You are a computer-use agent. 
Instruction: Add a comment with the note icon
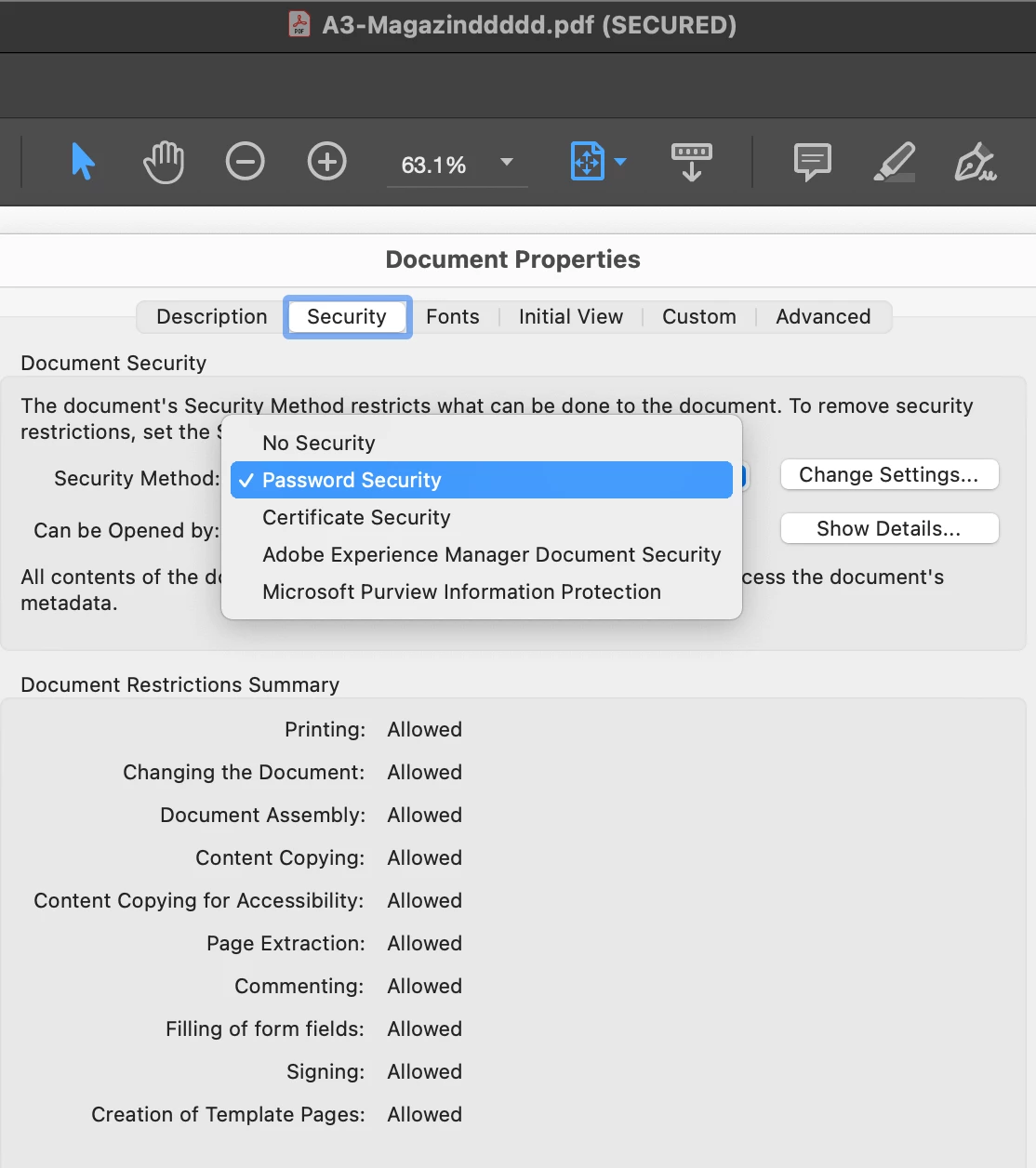pos(813,162)
